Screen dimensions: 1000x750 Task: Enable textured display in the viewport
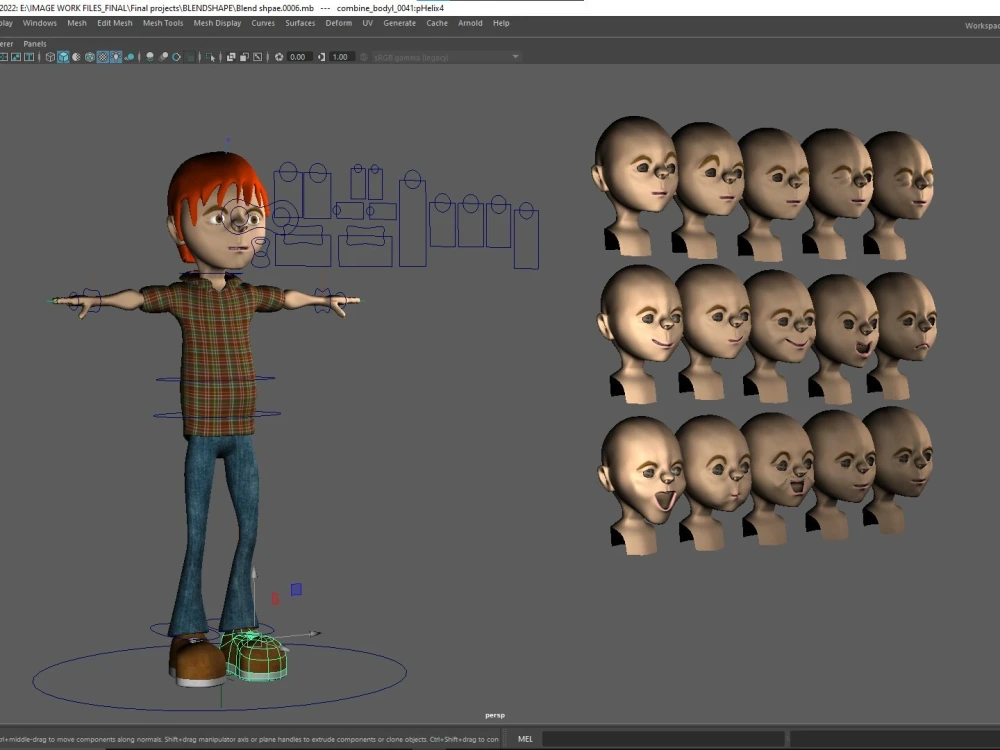tap(102, 57)
